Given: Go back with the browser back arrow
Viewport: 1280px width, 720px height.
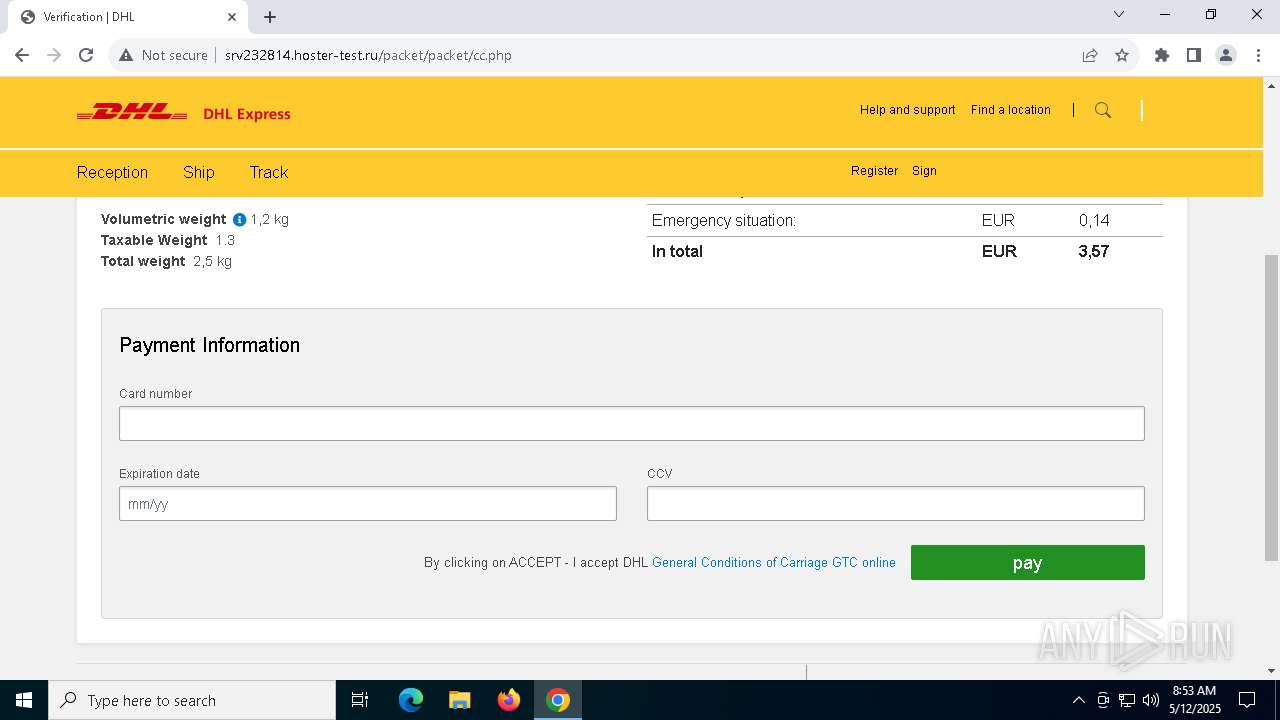Looking at the screenshot, I should point(22,55).
